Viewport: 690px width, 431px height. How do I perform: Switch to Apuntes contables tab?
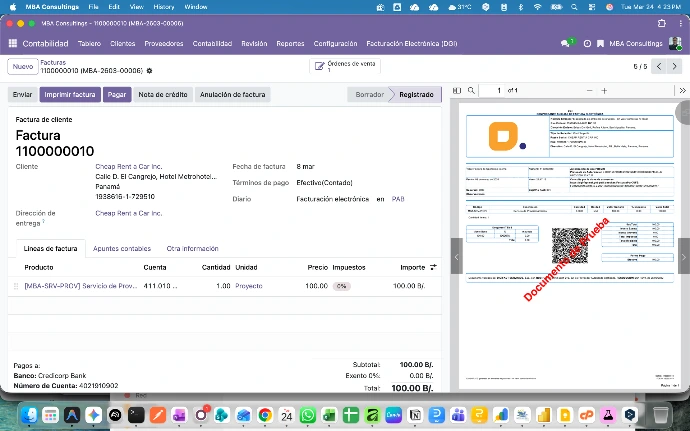[122, 248]
